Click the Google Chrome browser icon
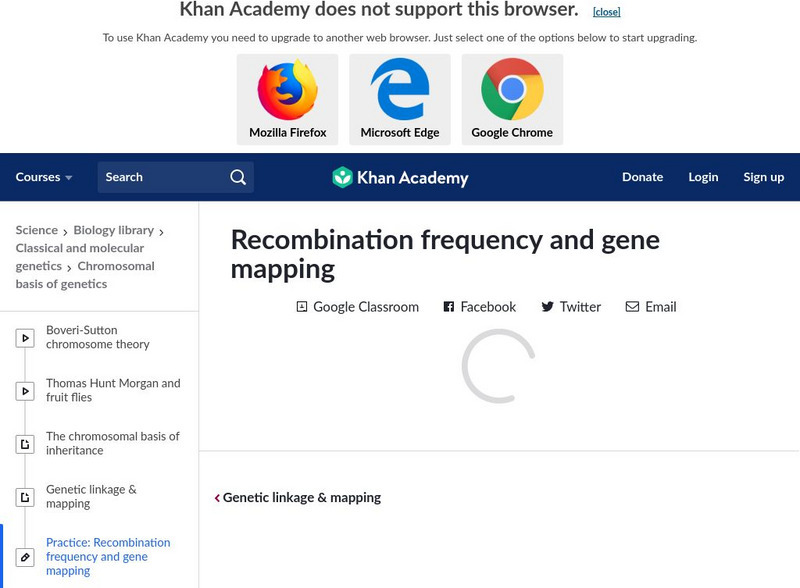This screenshot has width=800, height=588. (x=512, y=90)
